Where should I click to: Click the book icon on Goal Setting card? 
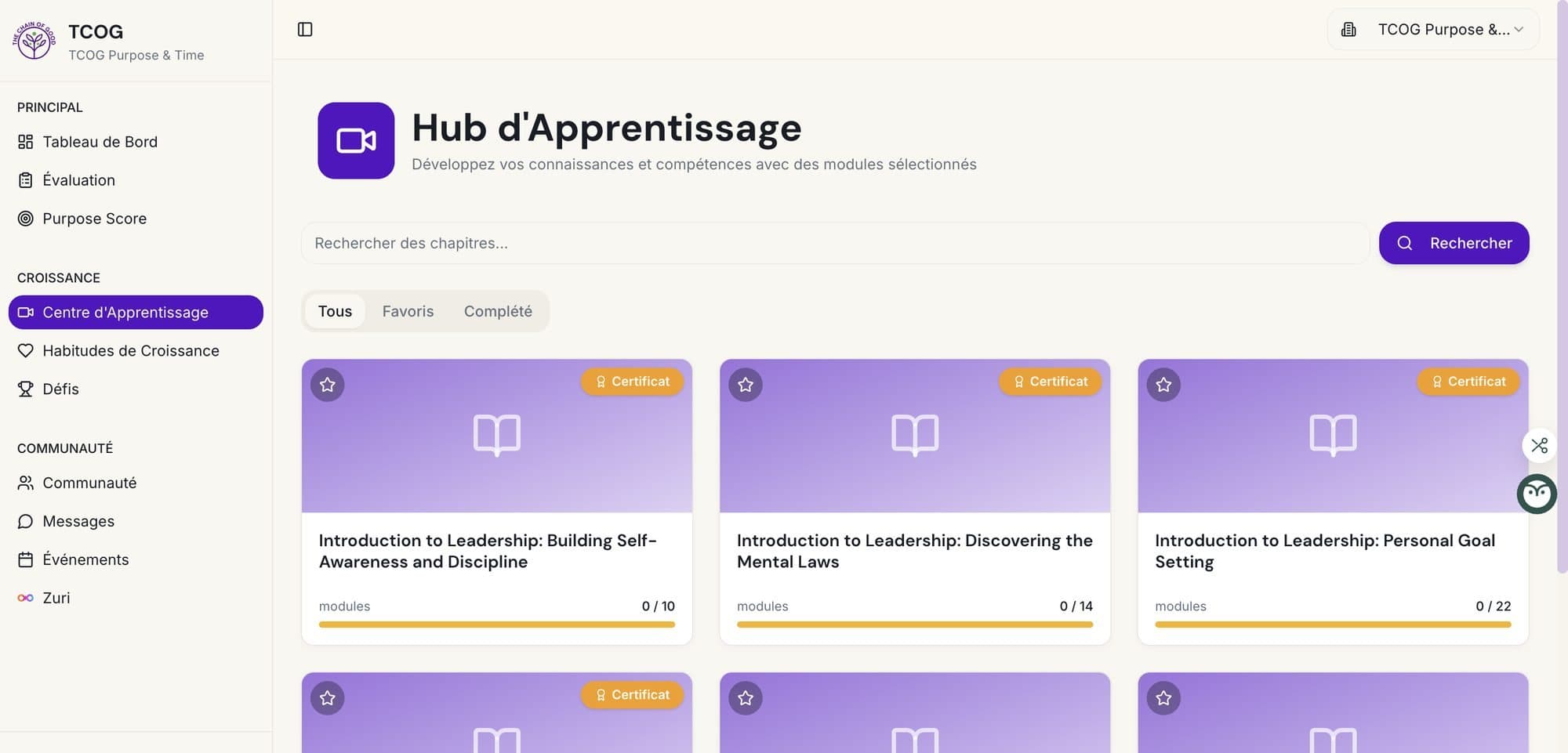tap(1333, 435)
